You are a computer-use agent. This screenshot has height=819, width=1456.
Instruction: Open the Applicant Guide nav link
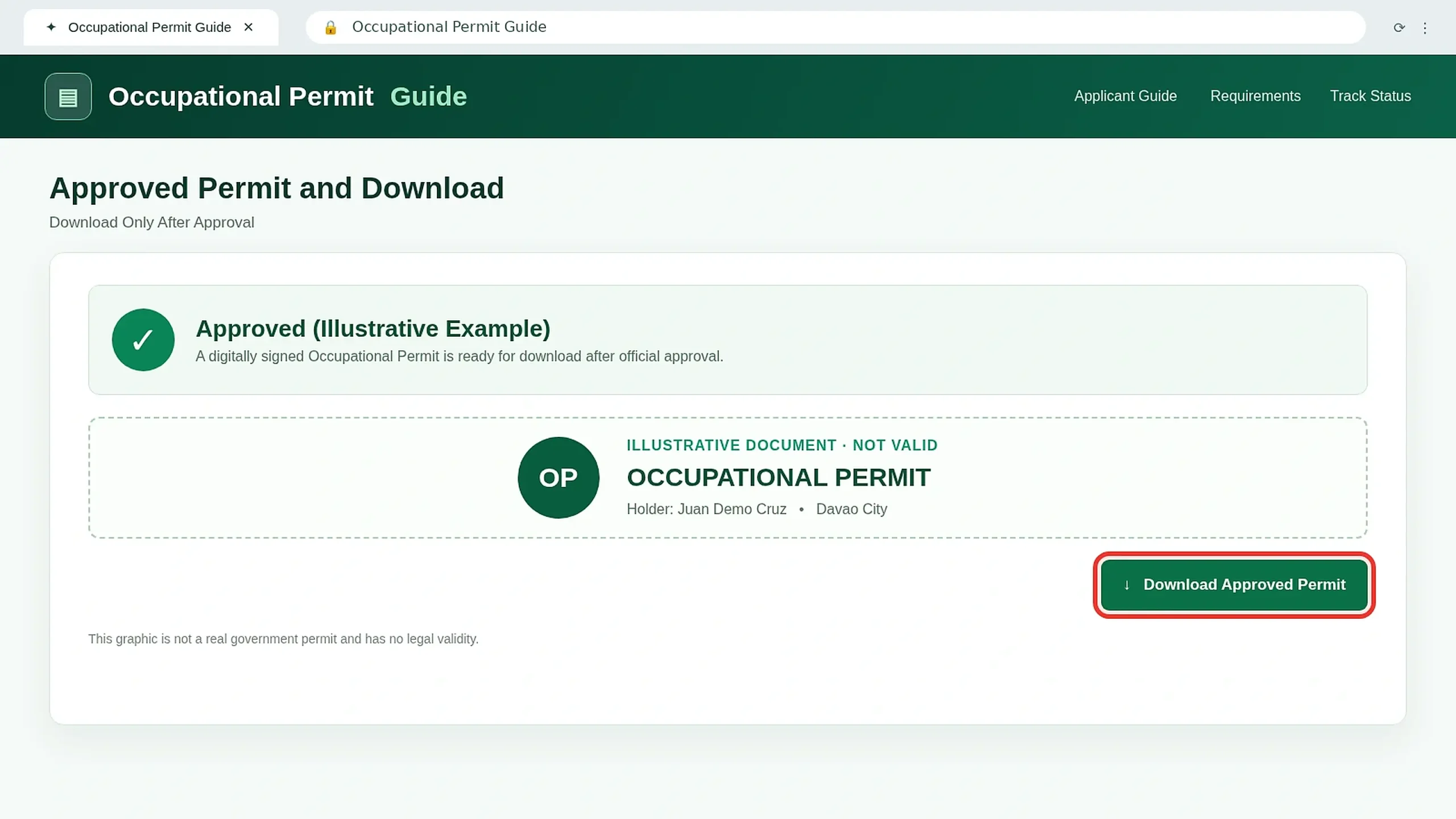[1125, 96]
